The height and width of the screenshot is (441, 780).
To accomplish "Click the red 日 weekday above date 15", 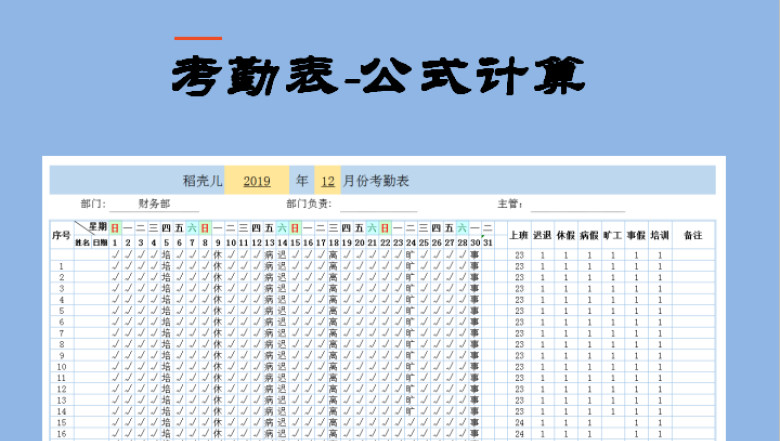I will pyautogui.click(x=295, y=228).
